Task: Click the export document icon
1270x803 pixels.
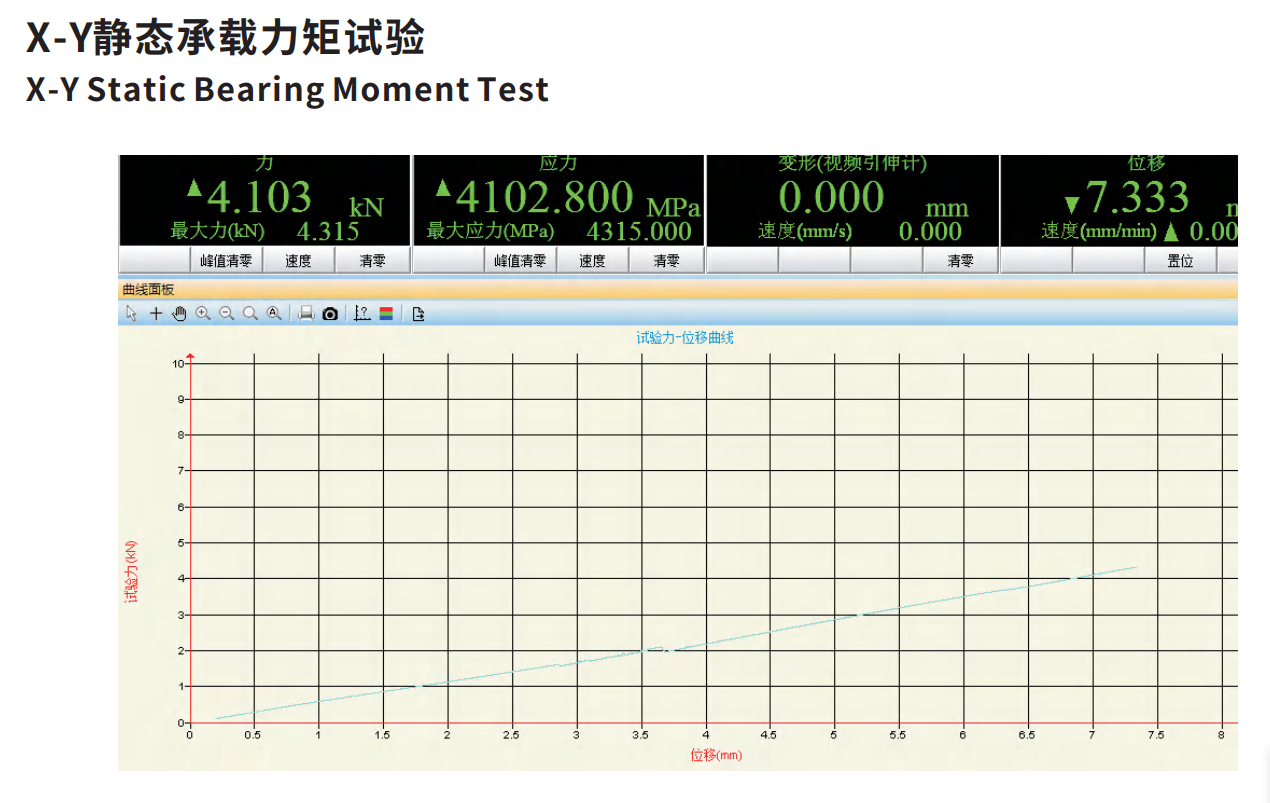Action: [x=418, y=313]
